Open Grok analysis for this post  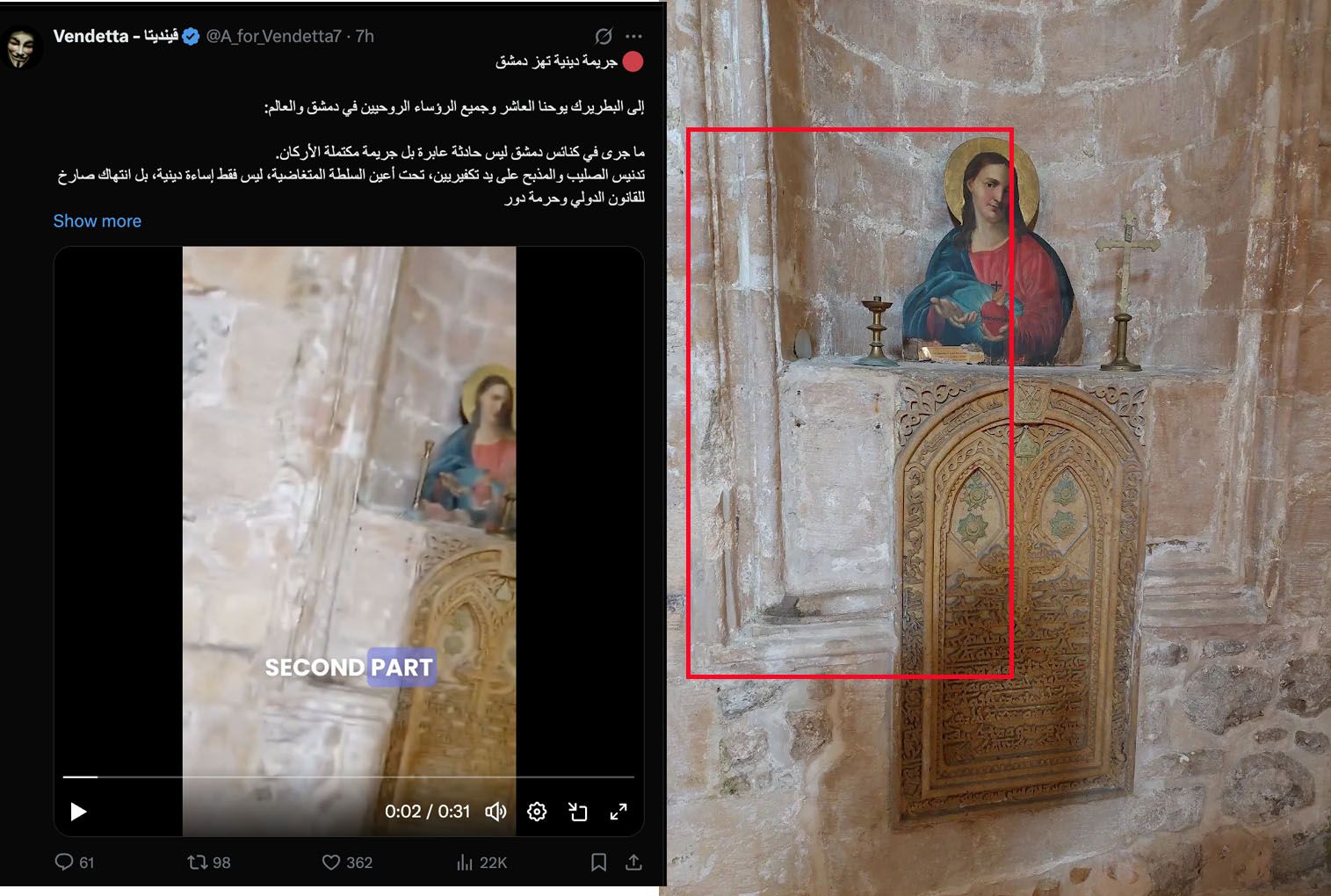(x=604, y=36)
